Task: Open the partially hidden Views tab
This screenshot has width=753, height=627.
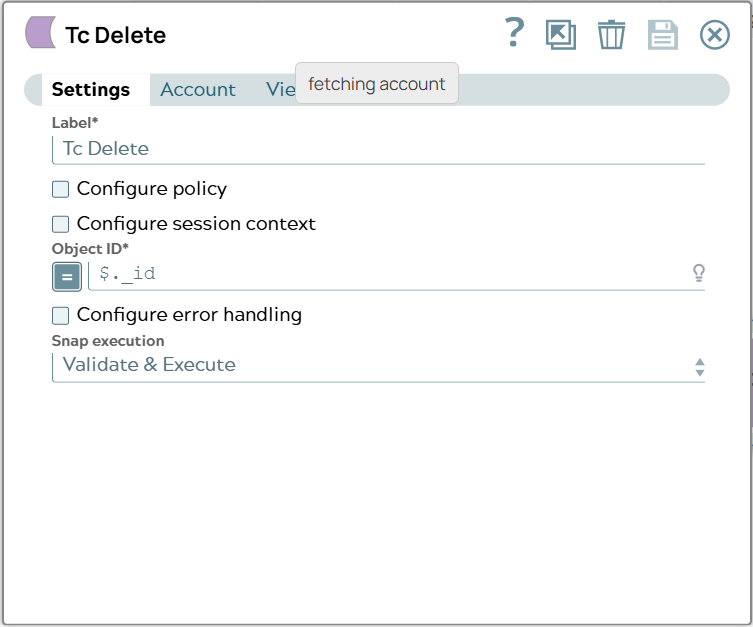Action: tap(280, 90)
